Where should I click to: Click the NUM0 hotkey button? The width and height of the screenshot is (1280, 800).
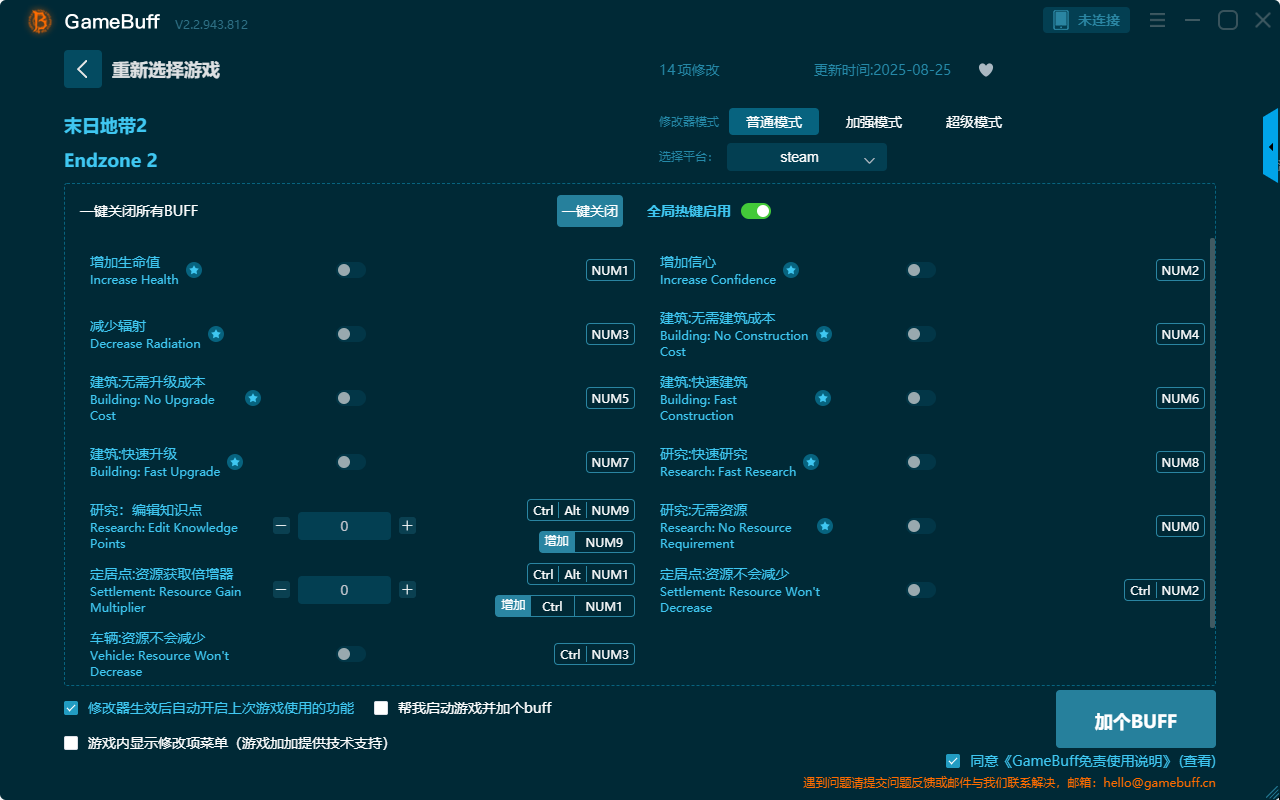coord(1180,526)
